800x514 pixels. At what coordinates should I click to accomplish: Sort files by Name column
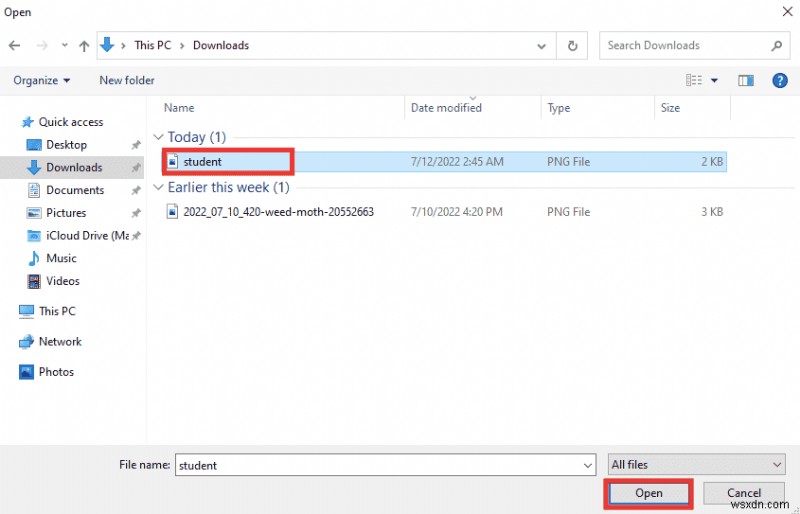[179, 108]
